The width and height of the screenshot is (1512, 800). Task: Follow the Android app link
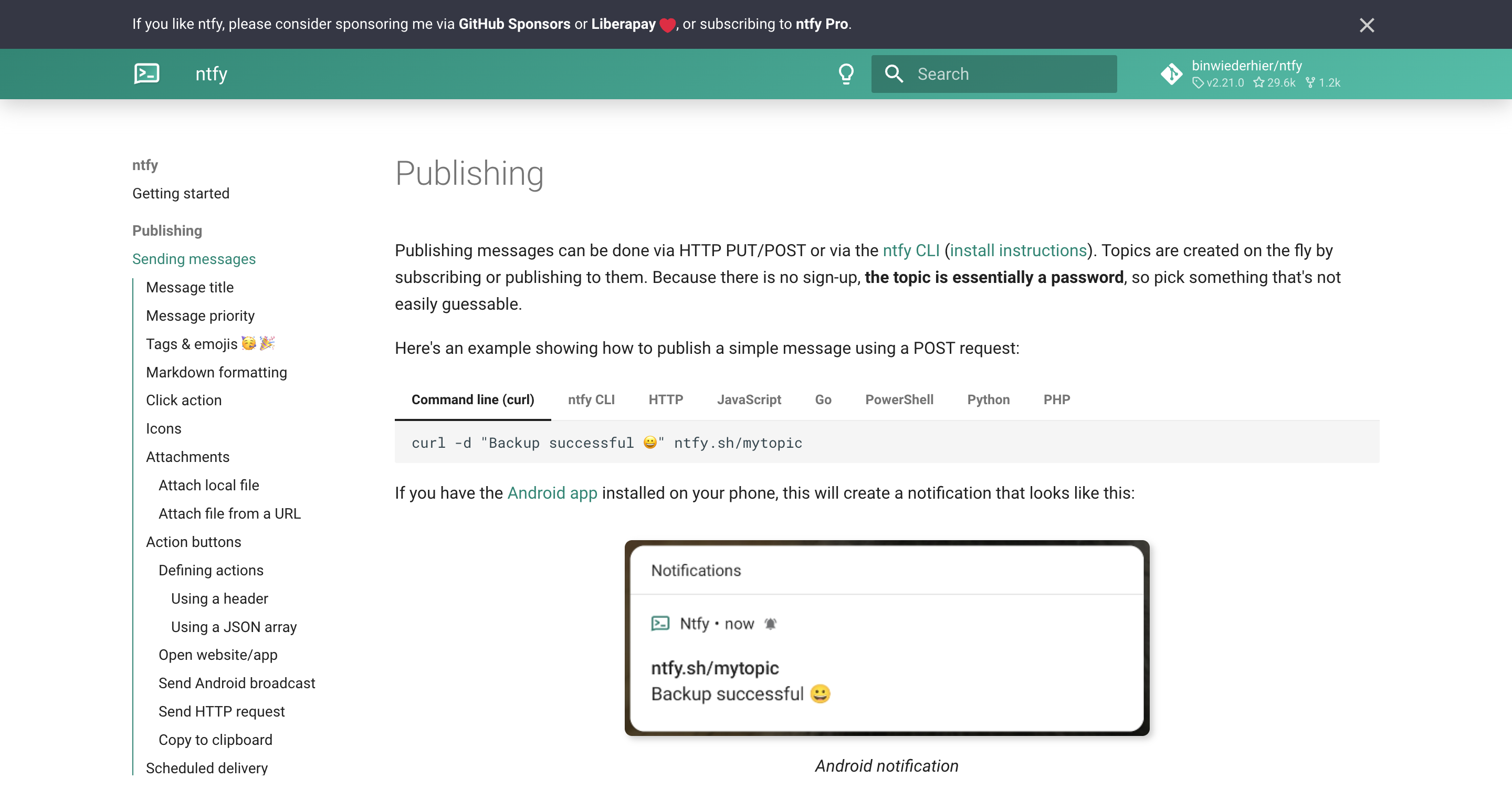[x=552, y=493]
